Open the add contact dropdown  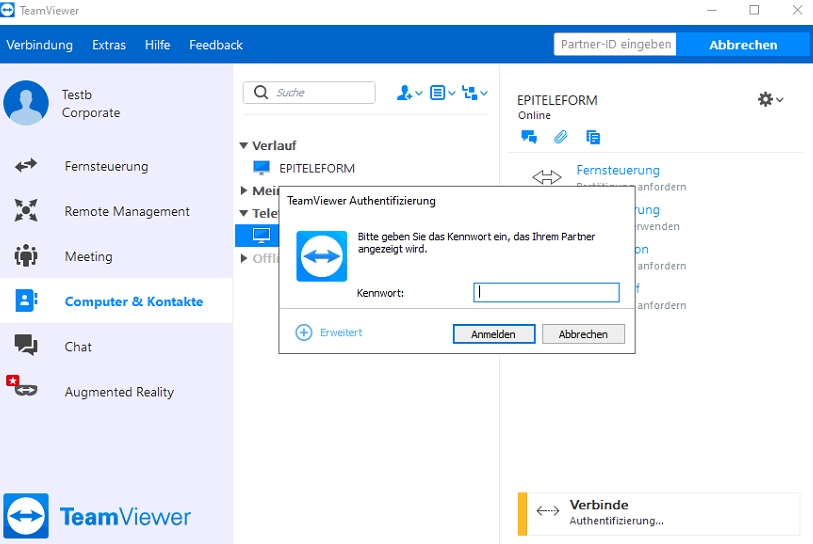[x=409, y=93]
